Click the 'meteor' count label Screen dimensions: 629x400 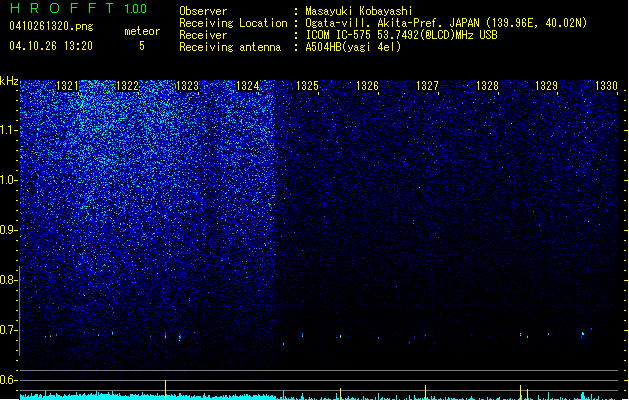142,31
